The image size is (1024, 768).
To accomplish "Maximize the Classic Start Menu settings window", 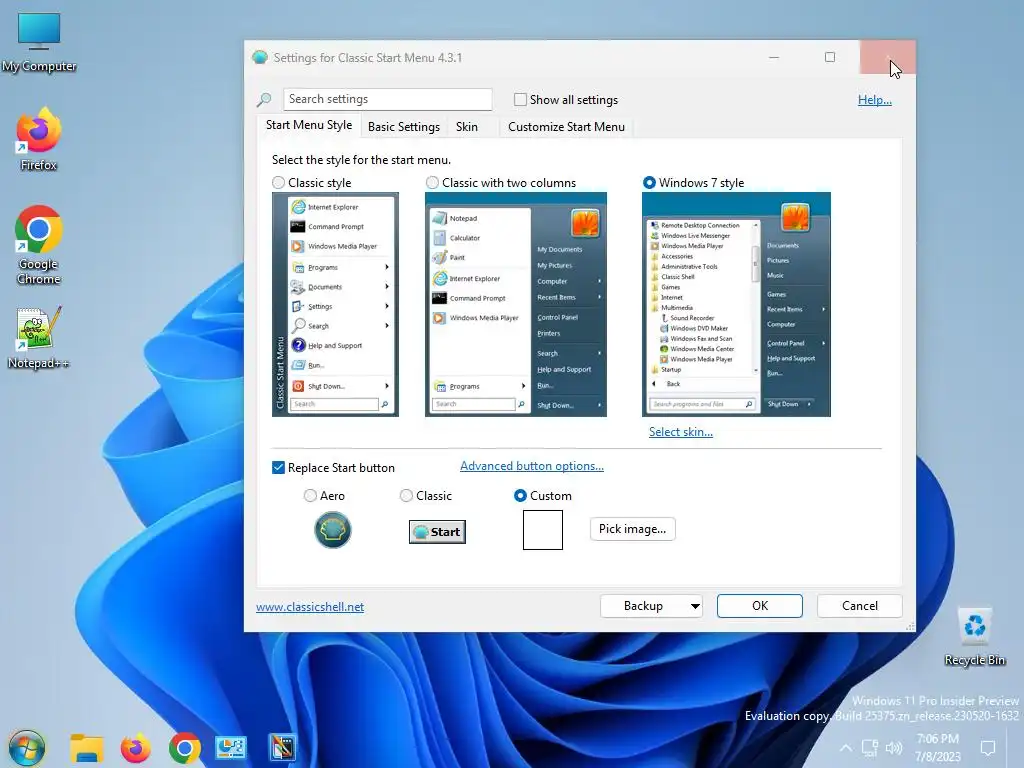I will tap(829, 57).
